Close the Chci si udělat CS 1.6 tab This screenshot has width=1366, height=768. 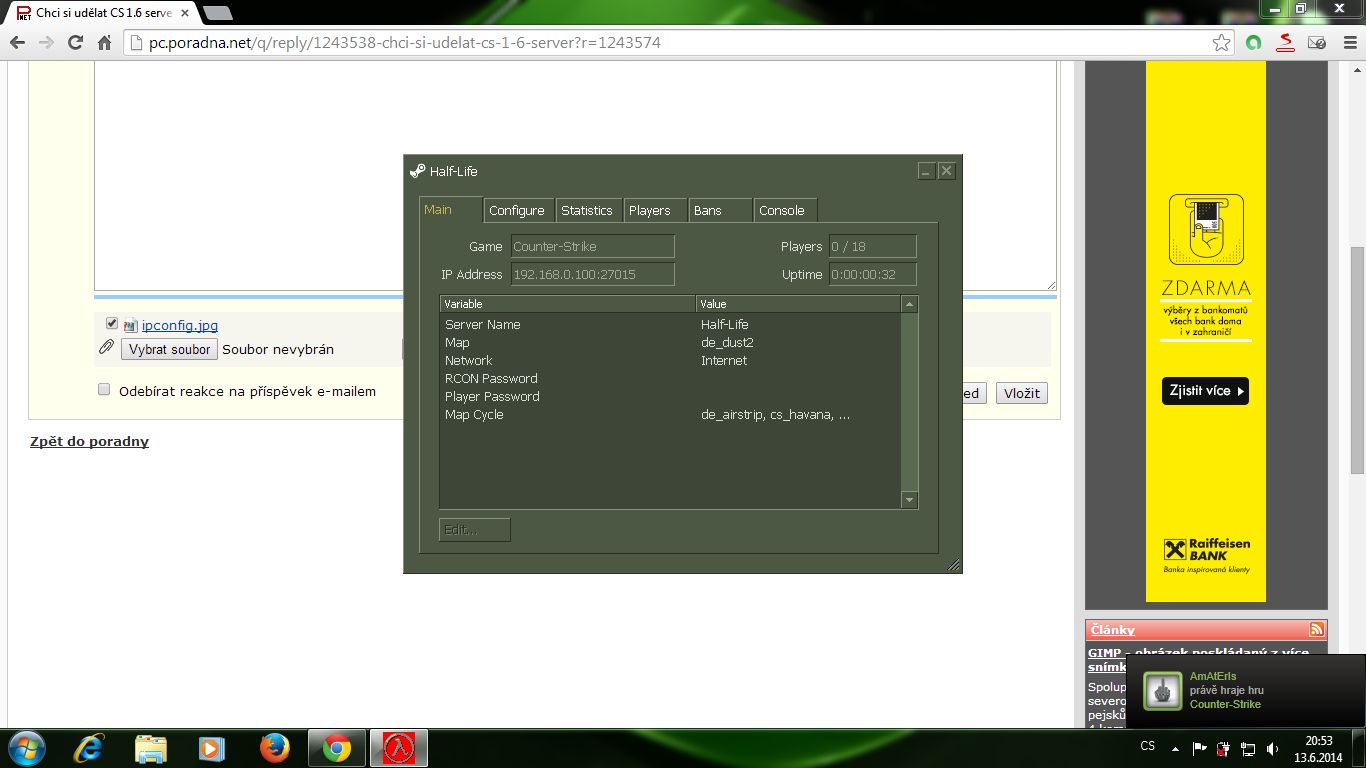tap(185, 13)
